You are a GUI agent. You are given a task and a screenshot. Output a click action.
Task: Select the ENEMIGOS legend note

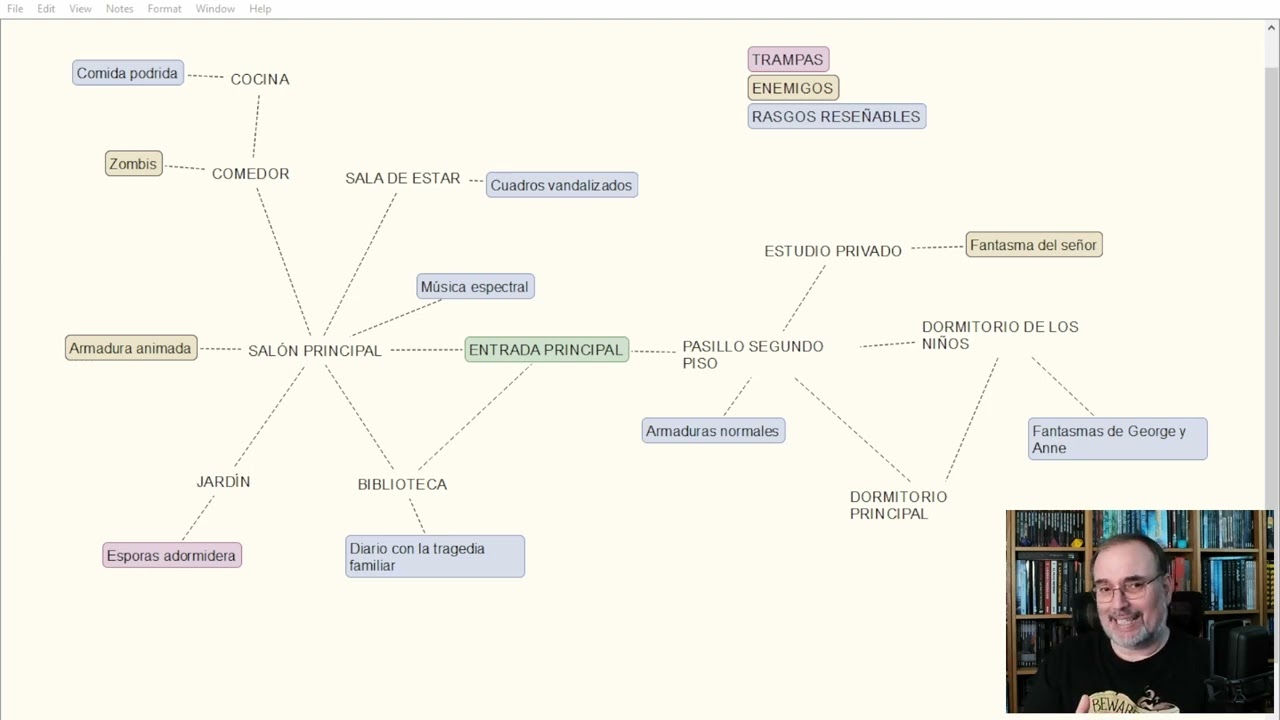[793, 88]
